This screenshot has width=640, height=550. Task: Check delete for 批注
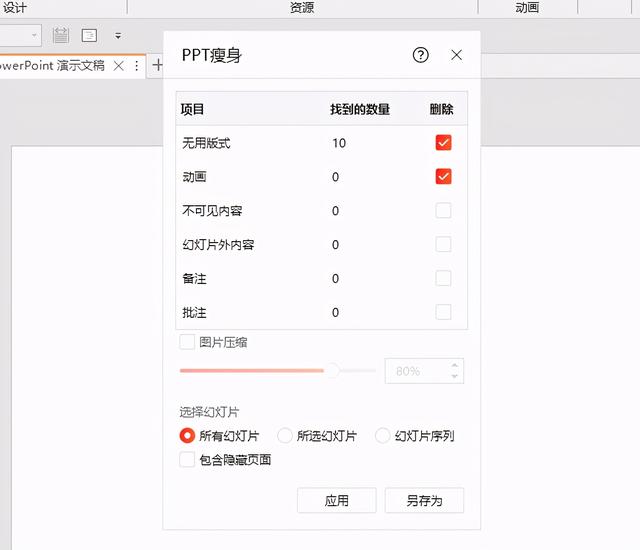(x=443, y=312)
